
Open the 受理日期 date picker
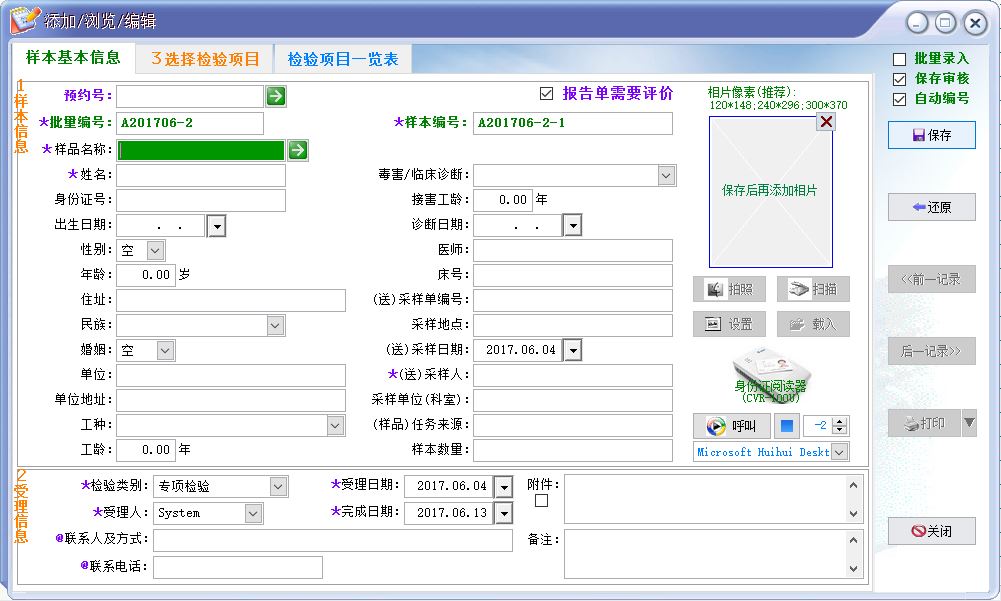(503, 487)
